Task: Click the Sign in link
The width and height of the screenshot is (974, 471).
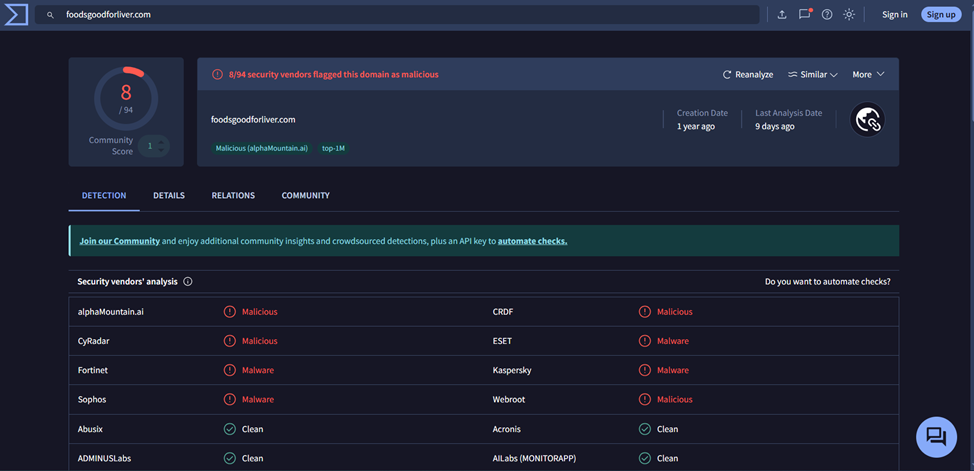Action: click(894, 15)
